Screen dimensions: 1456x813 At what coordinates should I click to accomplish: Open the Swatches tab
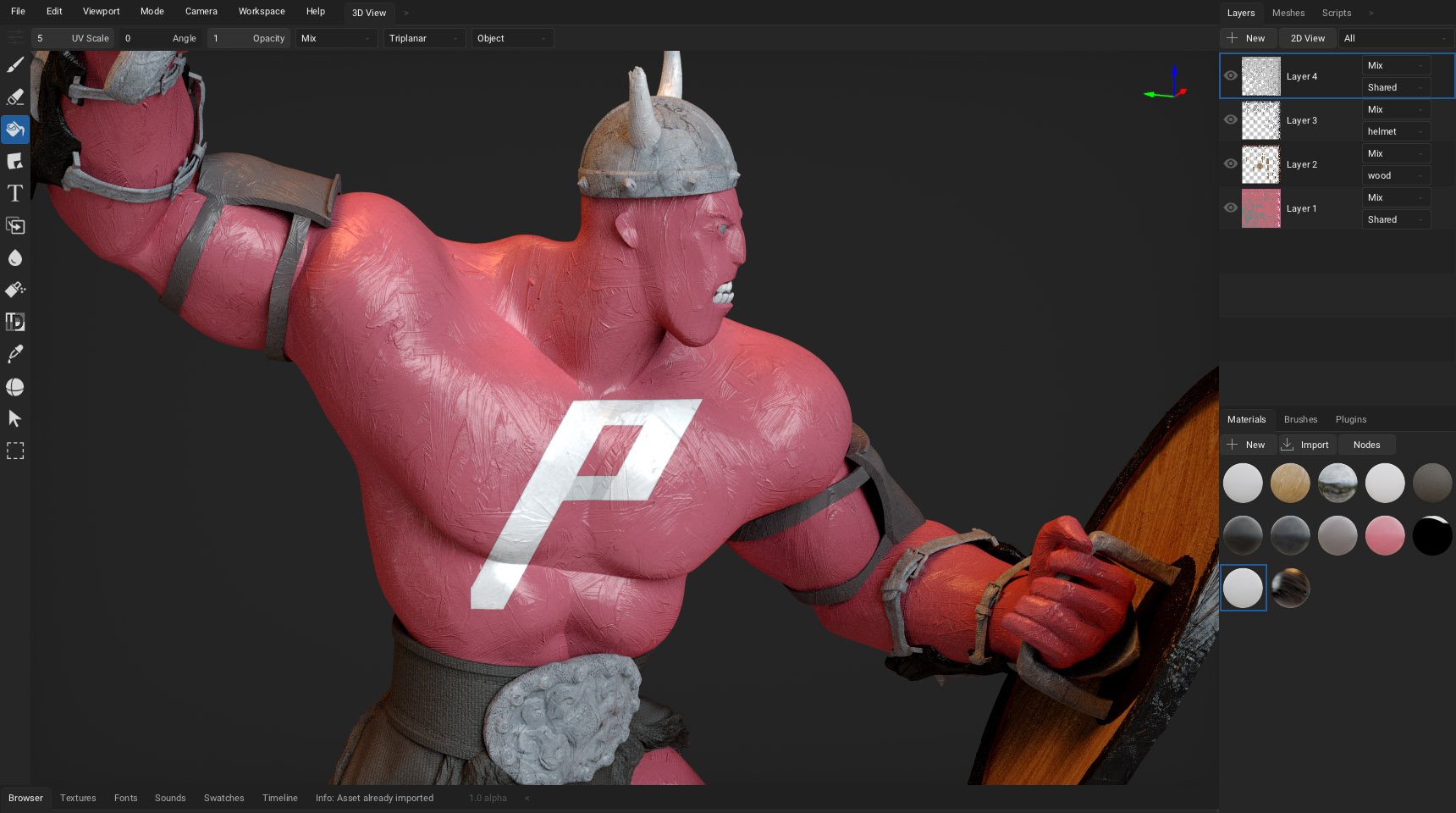223,798
